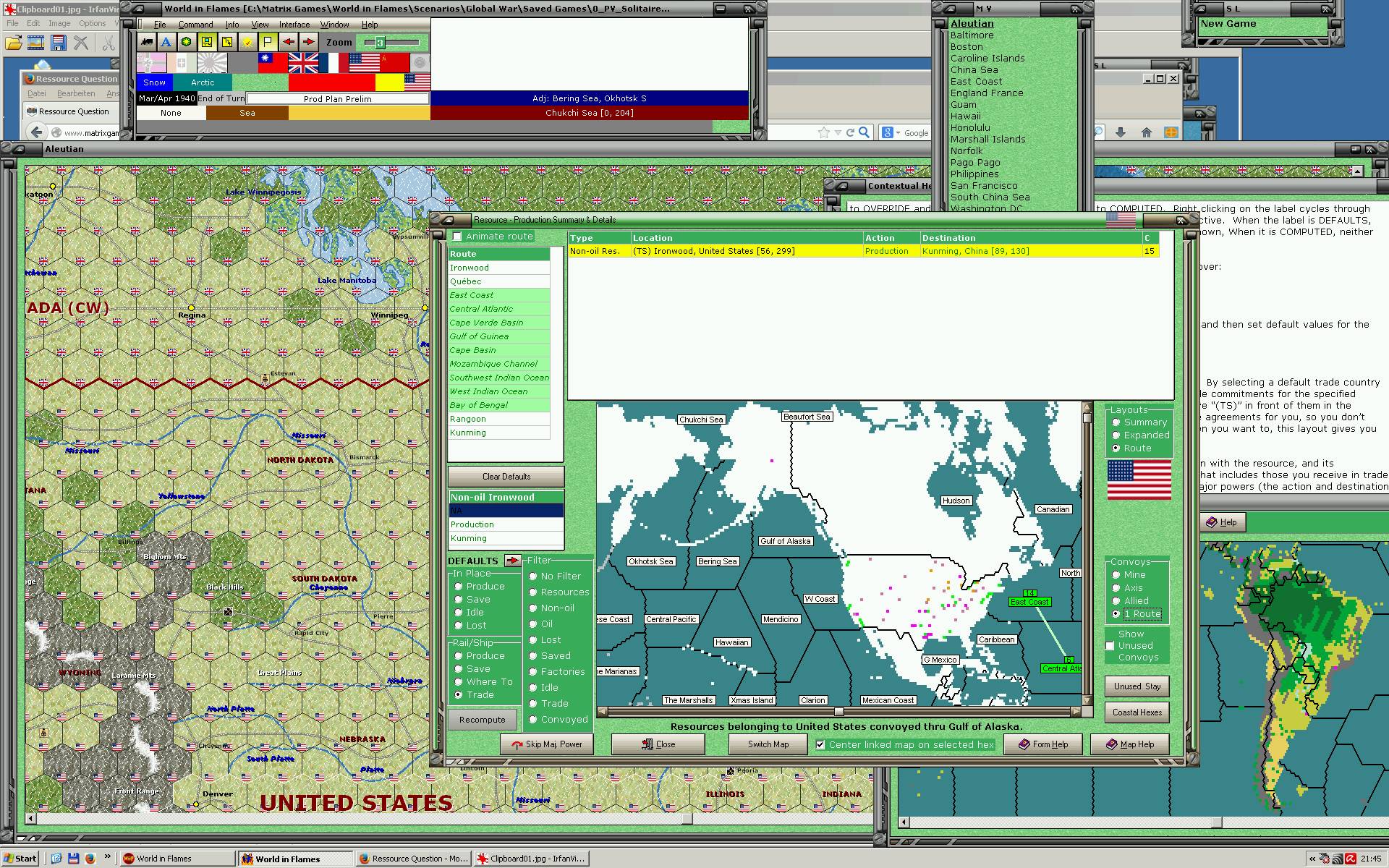This screenshot has height=868, width=1389.
Task: Enable the Animate route checkbox
Action: [x=457, y=237]
